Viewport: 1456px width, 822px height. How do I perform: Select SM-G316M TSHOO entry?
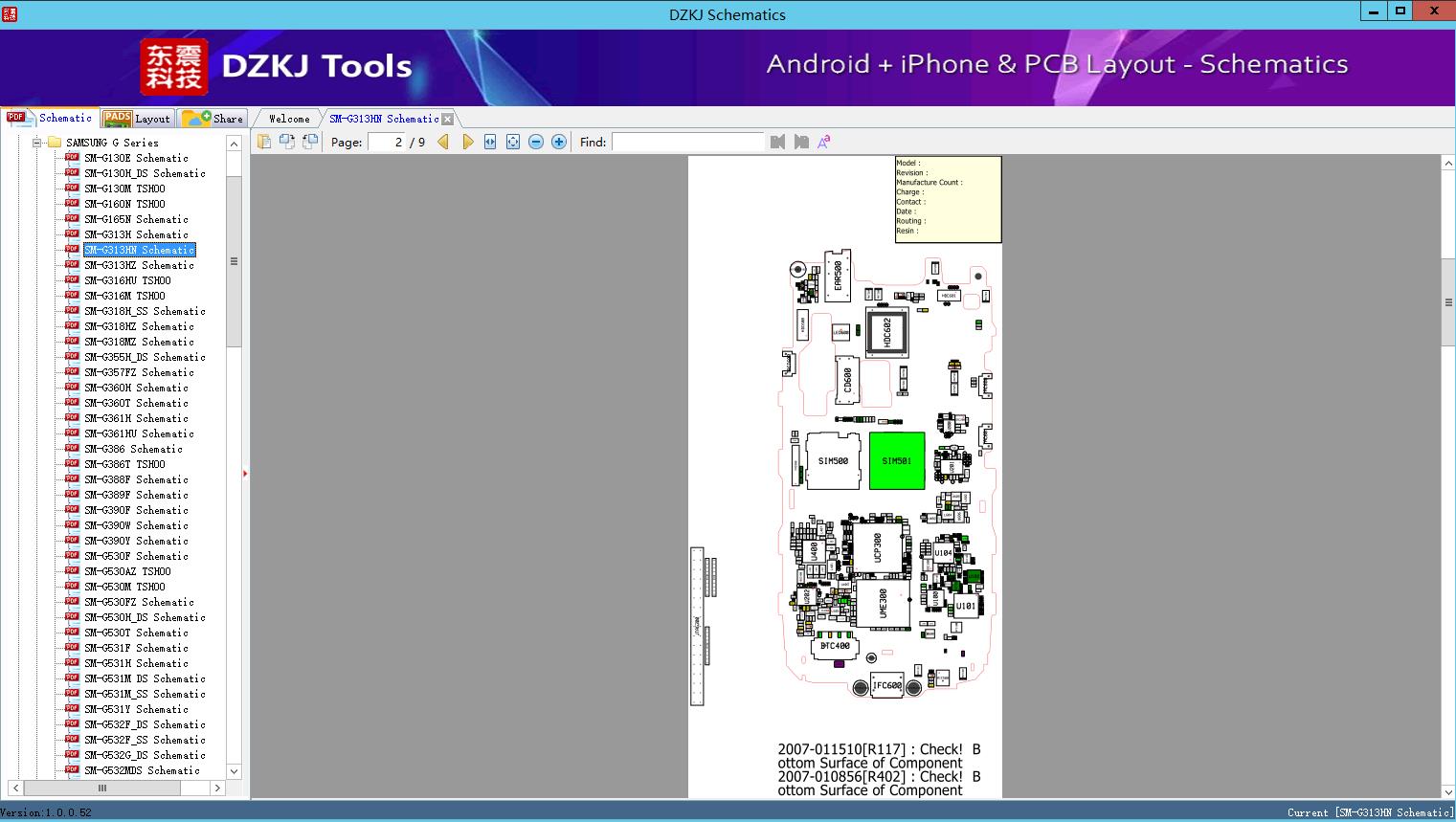124,296
